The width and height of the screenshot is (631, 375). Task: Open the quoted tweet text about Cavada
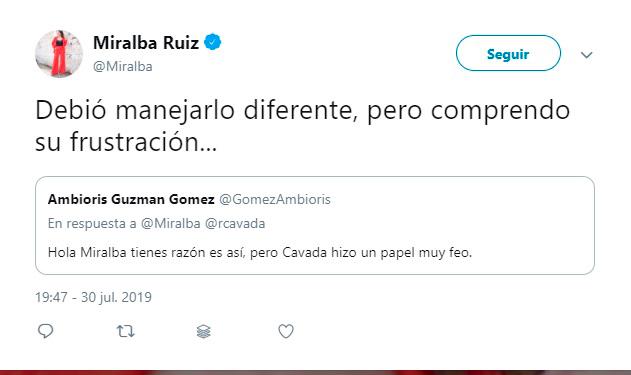(x=260, y=253)
